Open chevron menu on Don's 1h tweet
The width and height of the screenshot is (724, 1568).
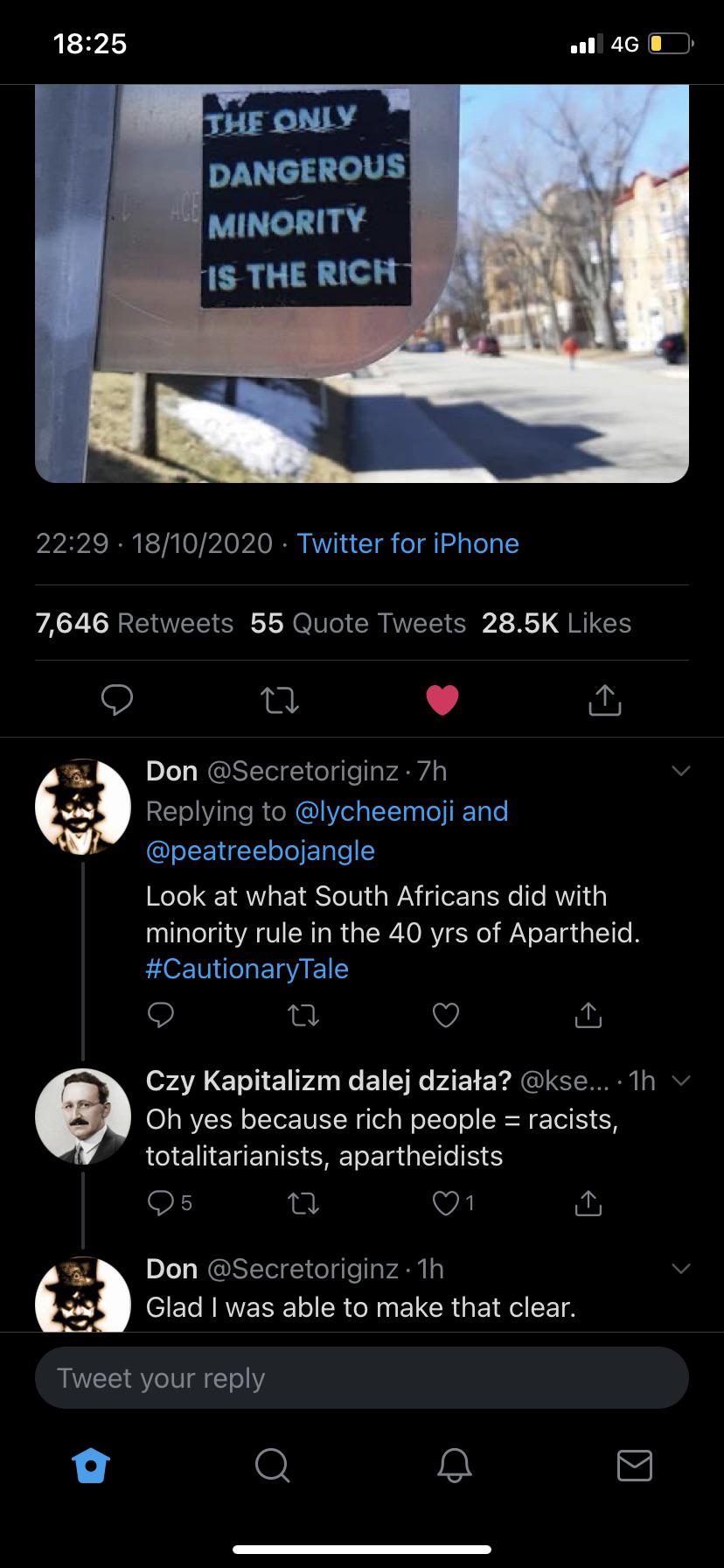[x=680, y=1268]
